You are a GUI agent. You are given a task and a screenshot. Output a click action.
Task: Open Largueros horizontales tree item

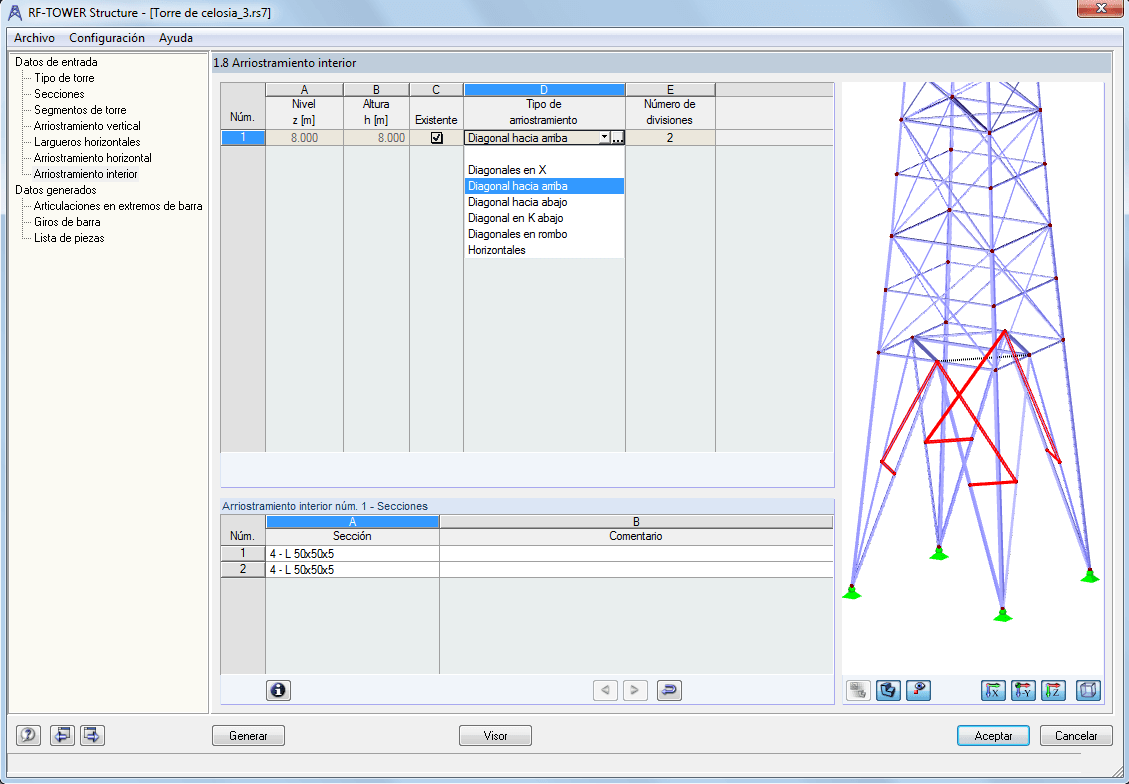87,142
